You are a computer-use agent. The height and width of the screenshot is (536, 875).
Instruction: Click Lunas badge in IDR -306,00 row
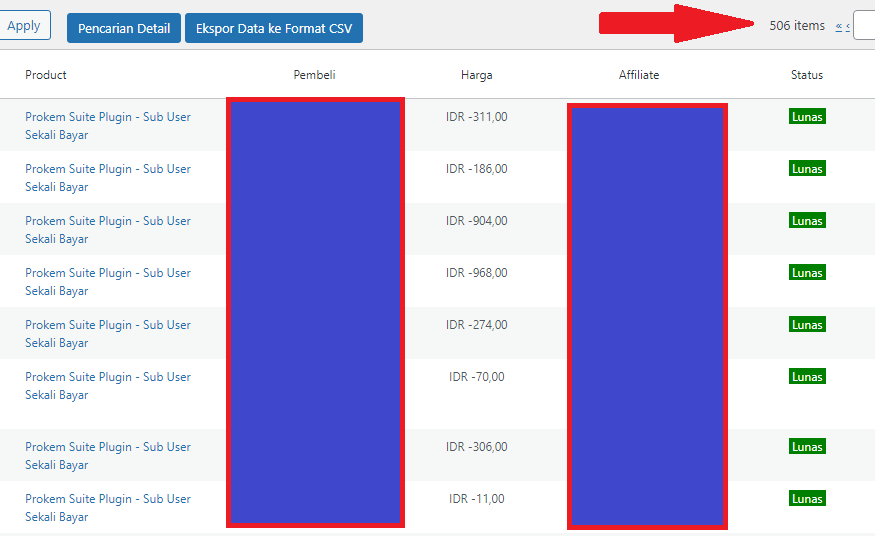click(x=807, y=447)
